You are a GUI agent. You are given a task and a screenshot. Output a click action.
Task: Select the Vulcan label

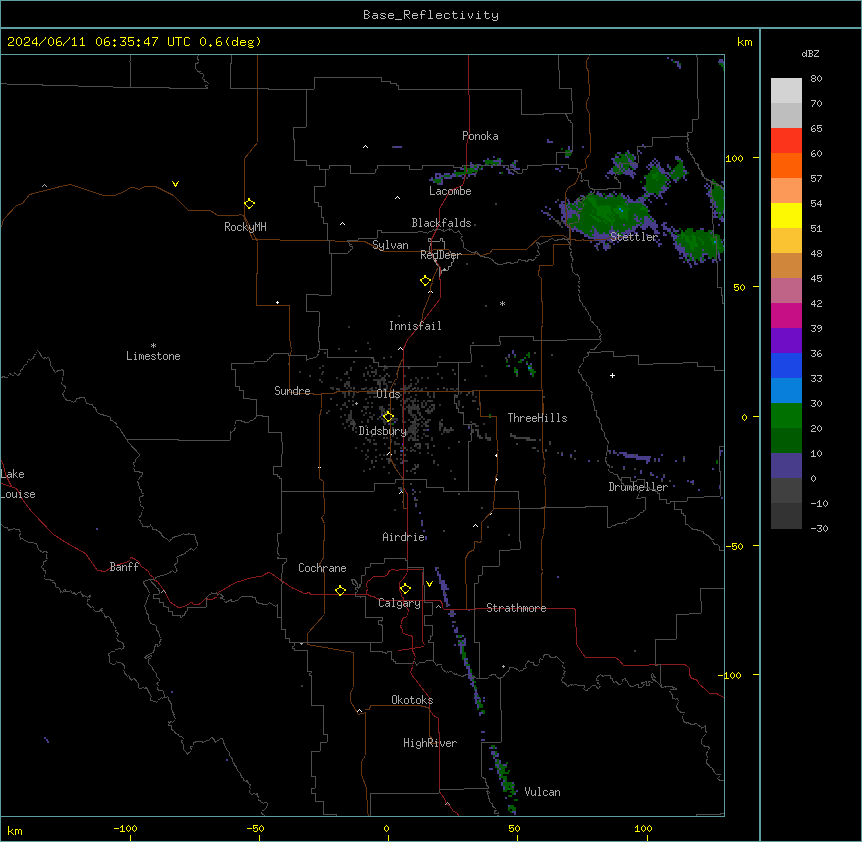[543, 792]
